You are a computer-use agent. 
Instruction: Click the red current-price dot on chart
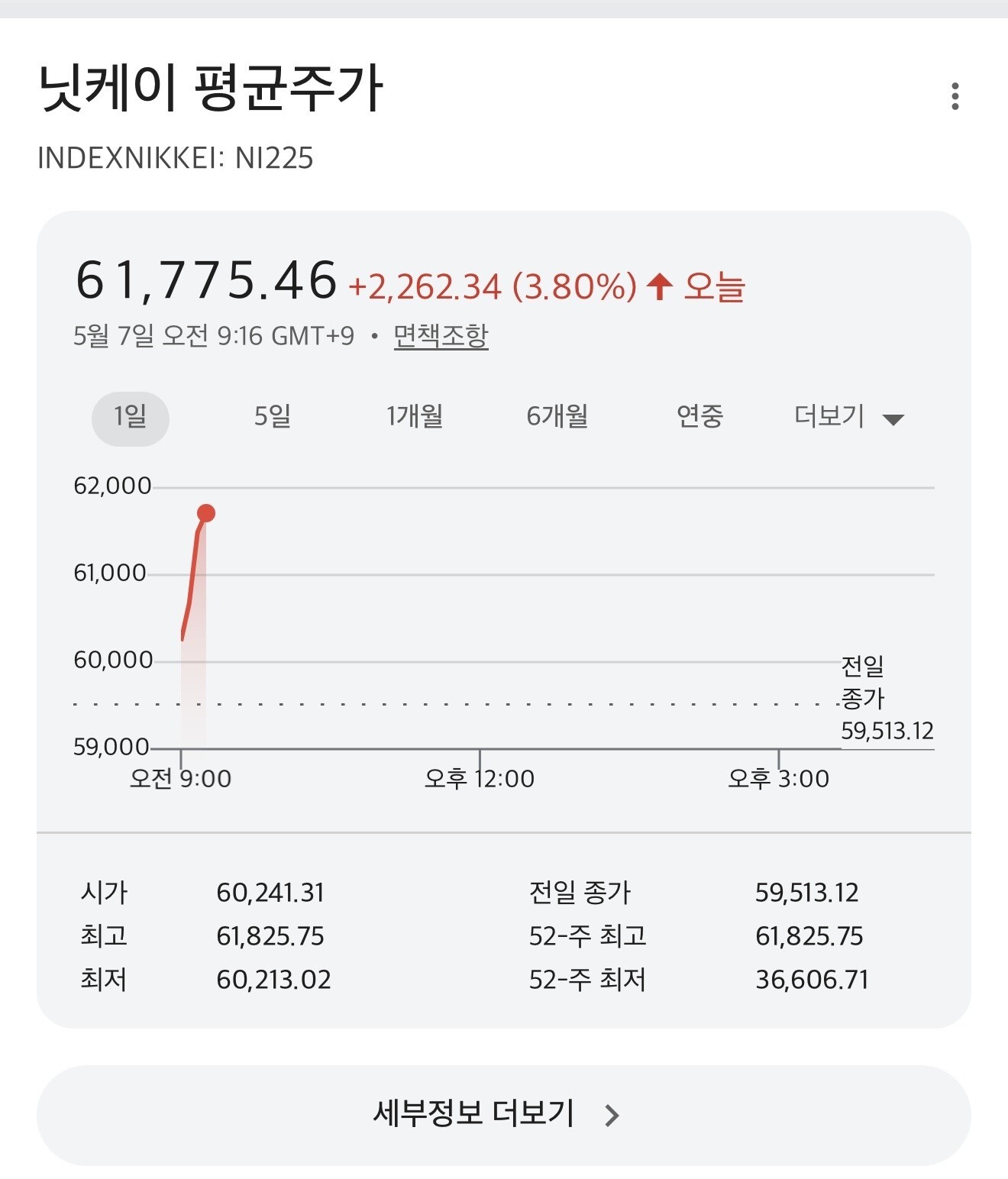[x=205, y=513]
